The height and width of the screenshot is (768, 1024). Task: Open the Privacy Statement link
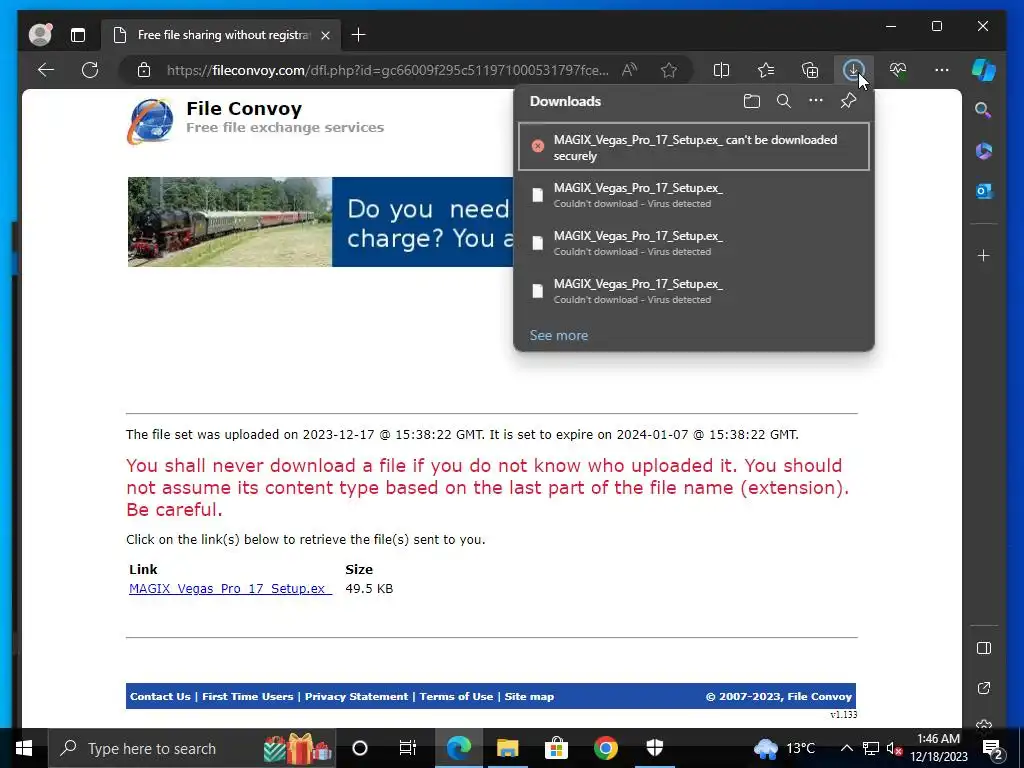(x=356, y=696)
